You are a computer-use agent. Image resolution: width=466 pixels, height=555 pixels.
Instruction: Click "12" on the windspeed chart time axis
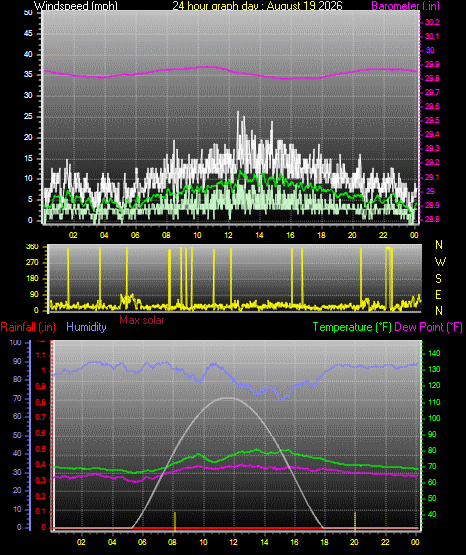coord(228,235)
